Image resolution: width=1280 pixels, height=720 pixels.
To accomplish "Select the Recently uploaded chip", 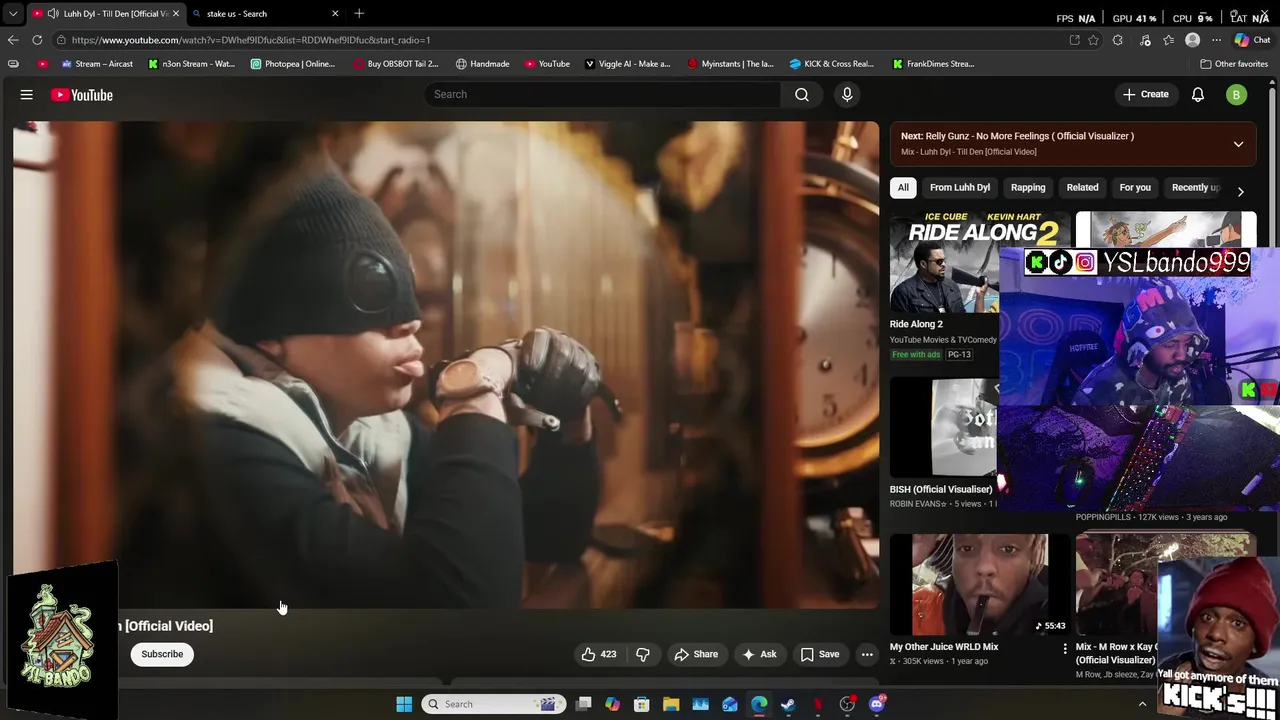I will (1195, 187).
